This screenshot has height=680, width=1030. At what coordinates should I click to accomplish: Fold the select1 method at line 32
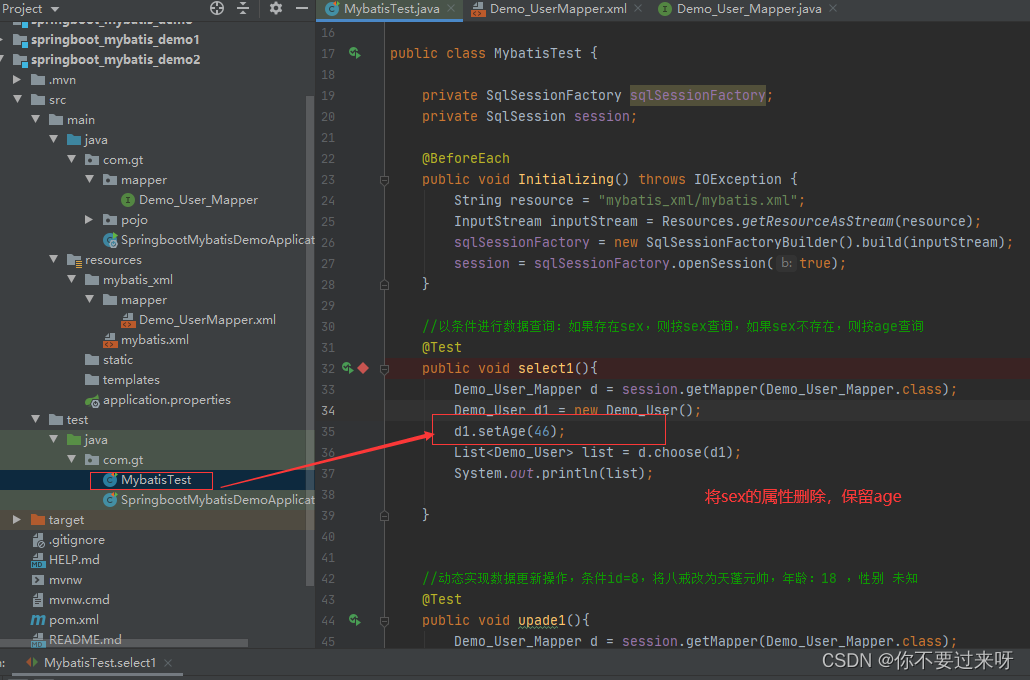pos(384,369)
